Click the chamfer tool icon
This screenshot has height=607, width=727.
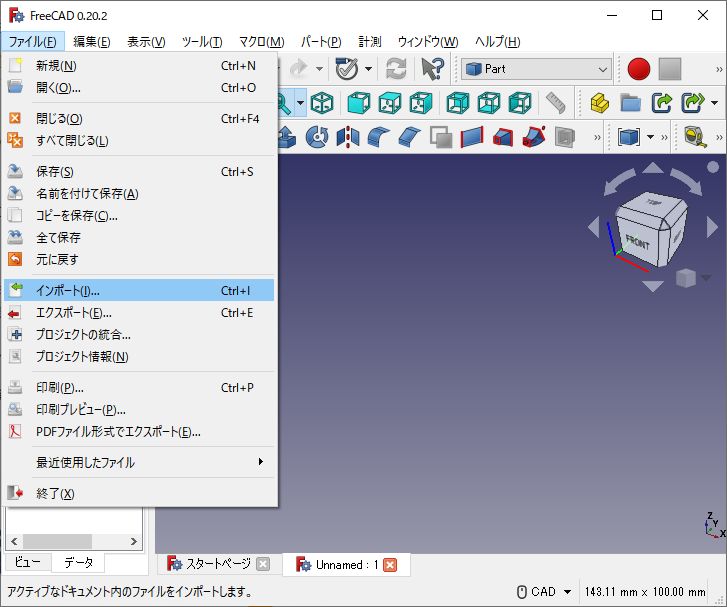pyautogui.click(x=409, y=137)
